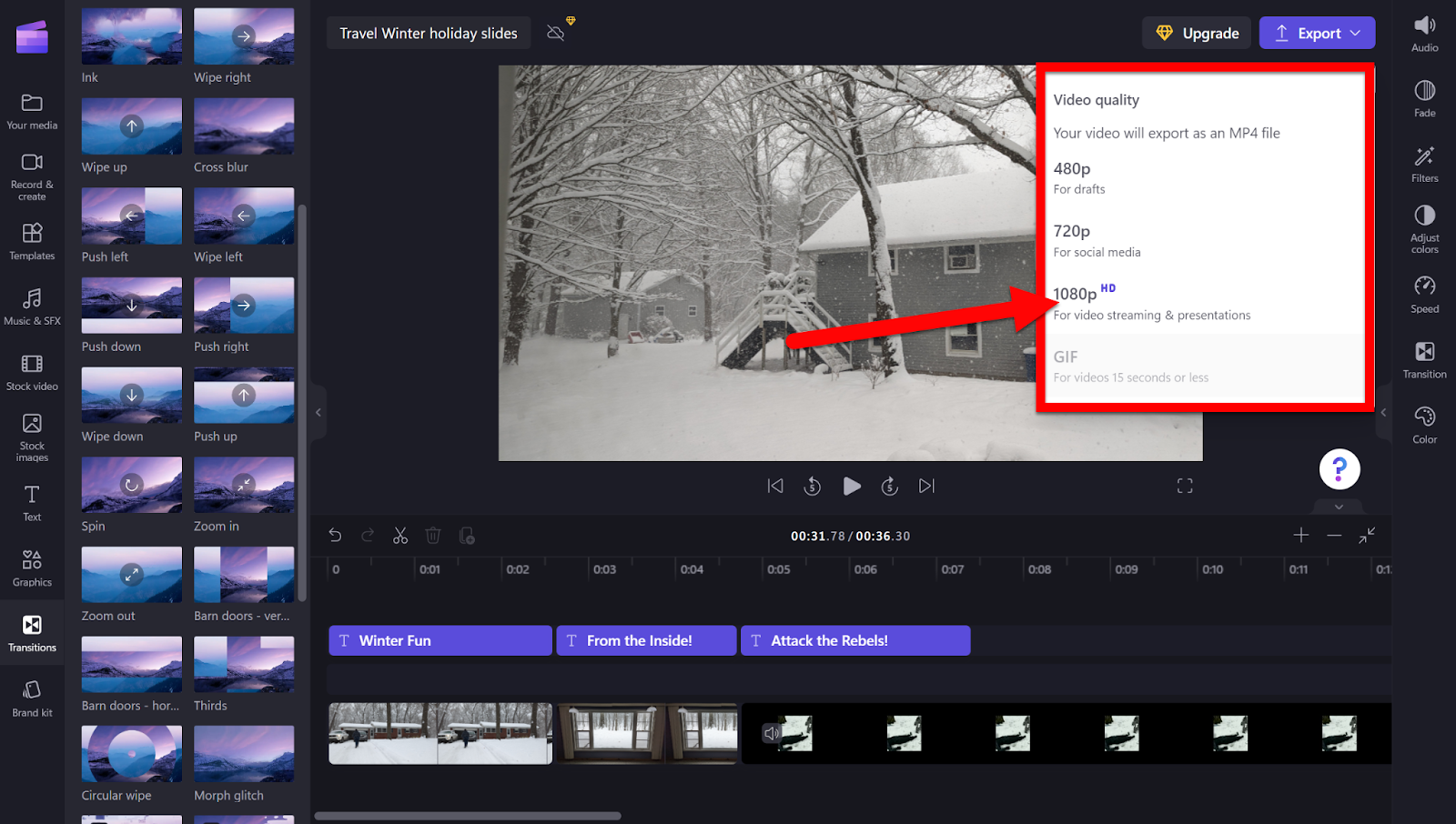Select the Cross blur transition

click(244, 126)
